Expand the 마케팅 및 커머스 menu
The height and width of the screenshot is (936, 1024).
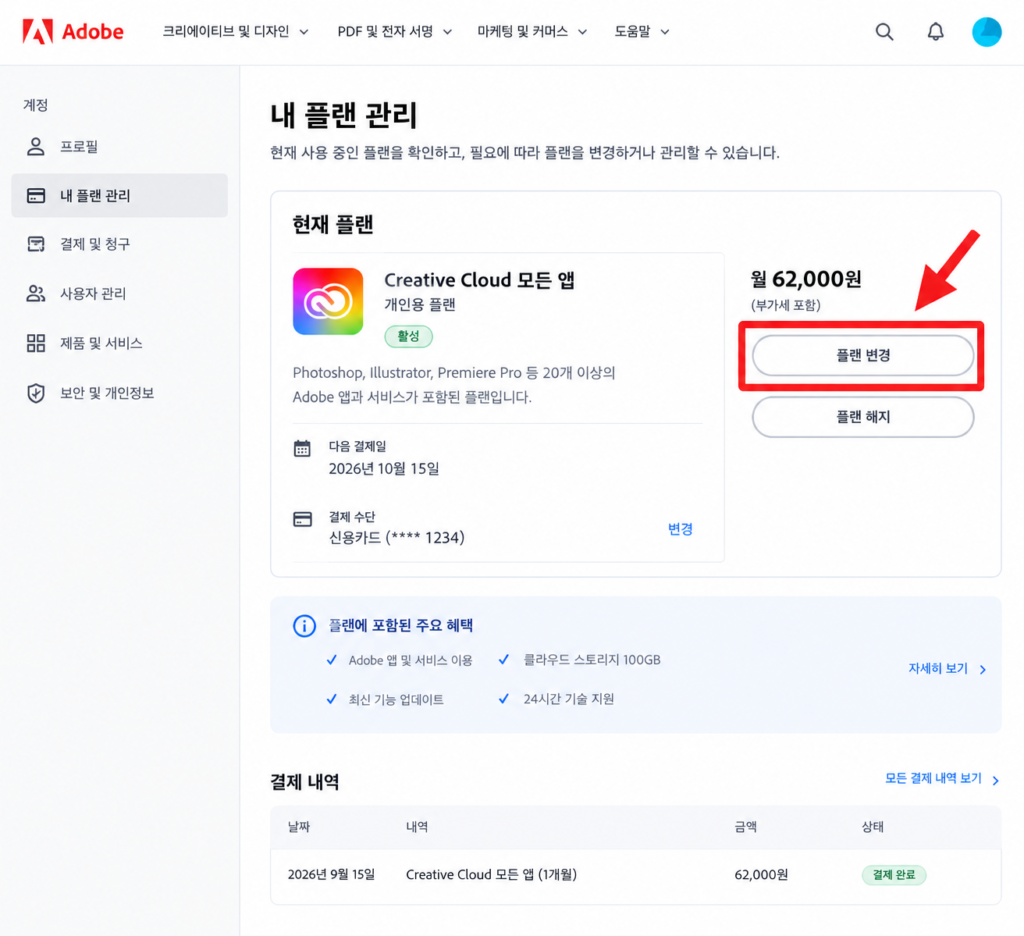[532, 31]
